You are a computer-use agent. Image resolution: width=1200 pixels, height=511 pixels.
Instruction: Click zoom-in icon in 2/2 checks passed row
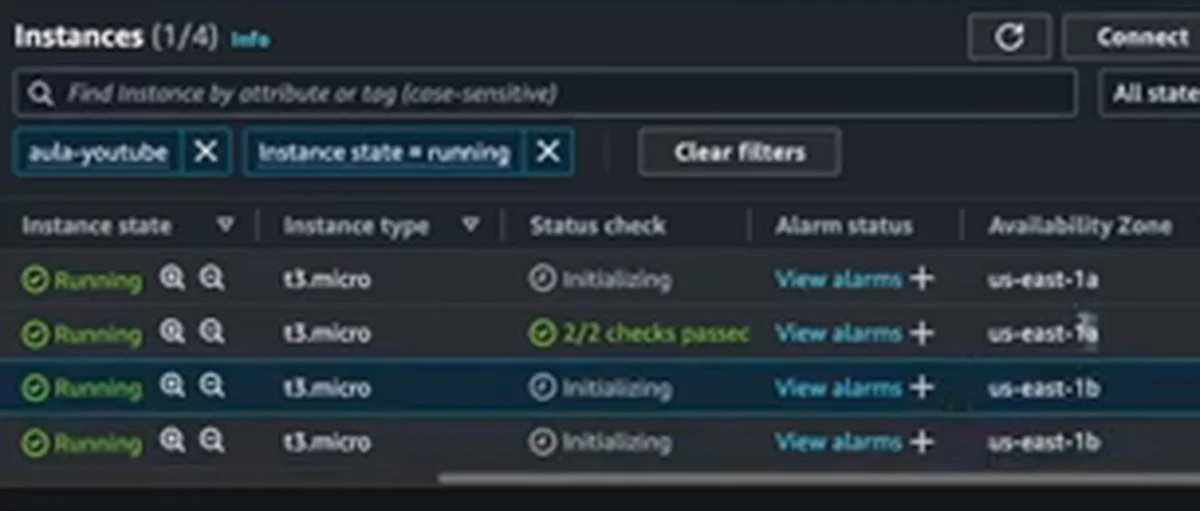(x=173, y=332)
